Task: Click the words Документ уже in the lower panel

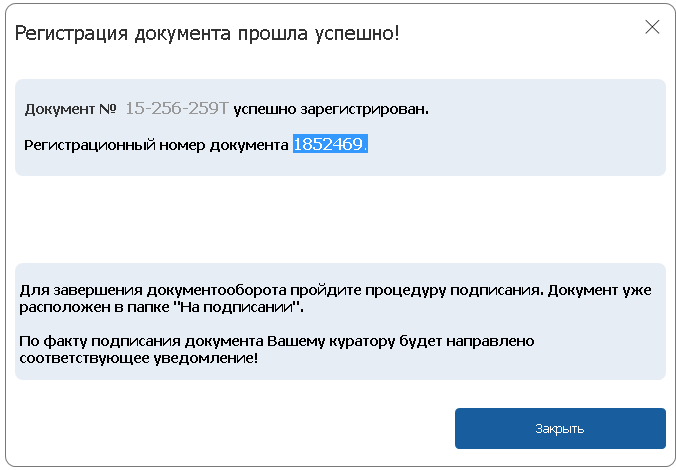Action: click(x=600, y=290)
